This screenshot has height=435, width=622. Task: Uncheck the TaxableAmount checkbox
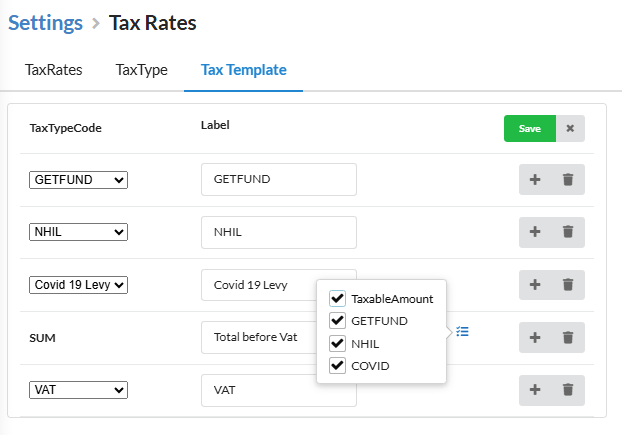(338, 298)
